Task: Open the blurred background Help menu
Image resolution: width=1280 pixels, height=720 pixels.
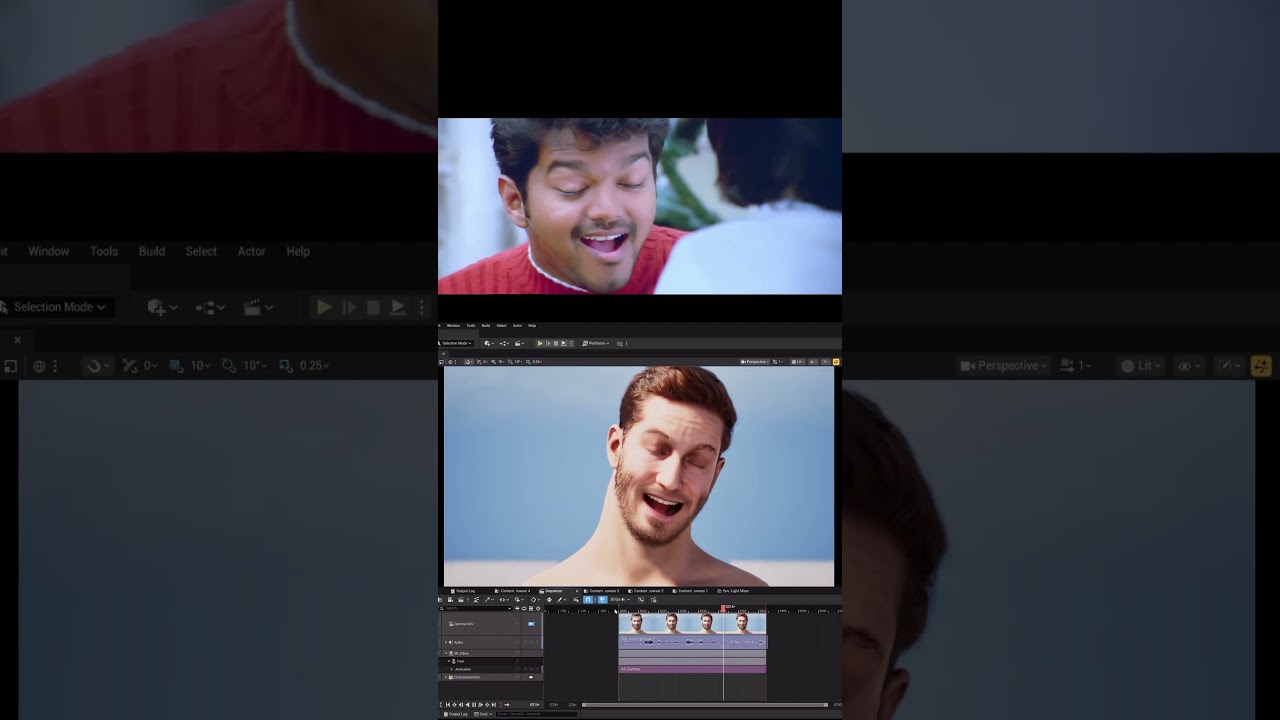Action: coord(298,251)
